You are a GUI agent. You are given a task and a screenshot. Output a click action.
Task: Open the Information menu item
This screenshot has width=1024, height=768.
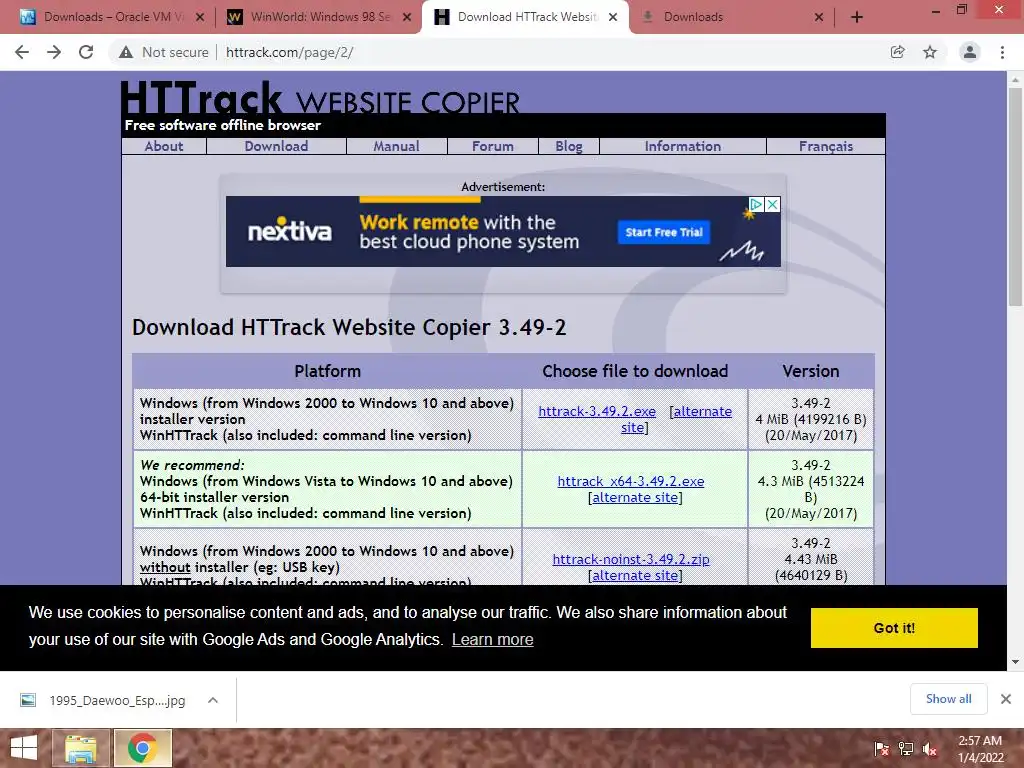682,146
